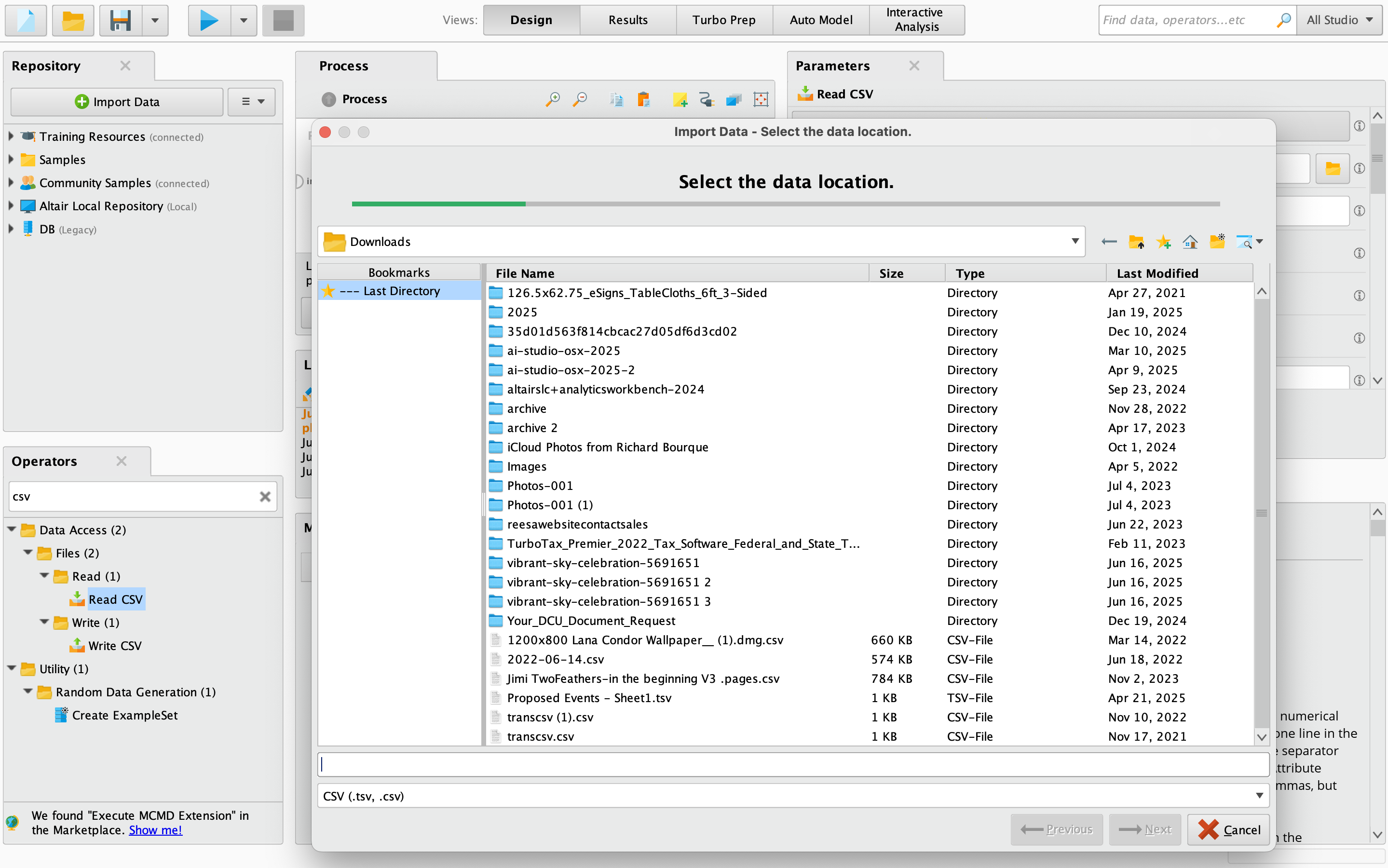The width and height of the screenshot is (1388, 868).
Task: Close the Operators panel tab
Action: click(x=121, y=461)
